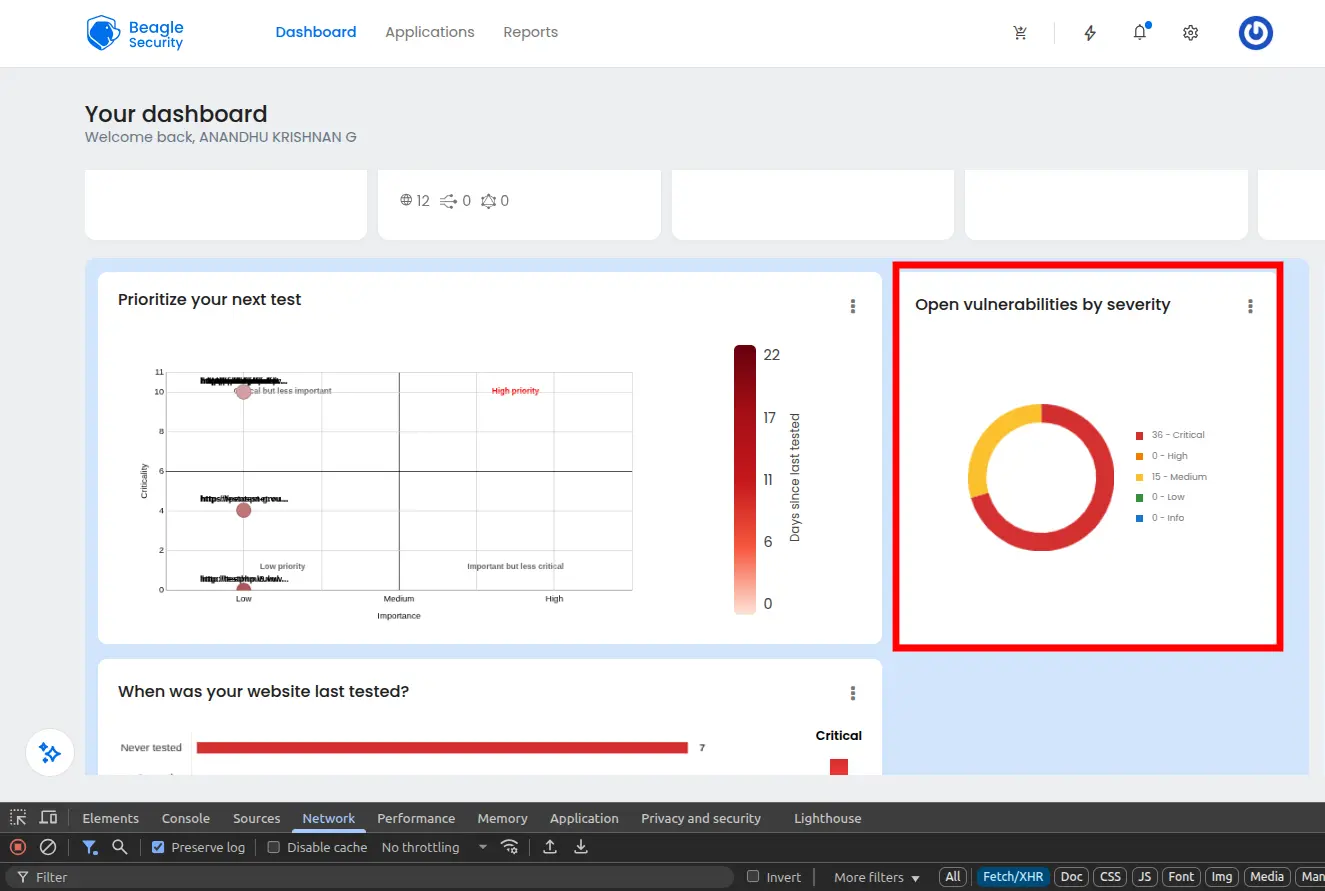Expand the More filters dropdown
1325x891 pixels.
[x=876, y=877]
